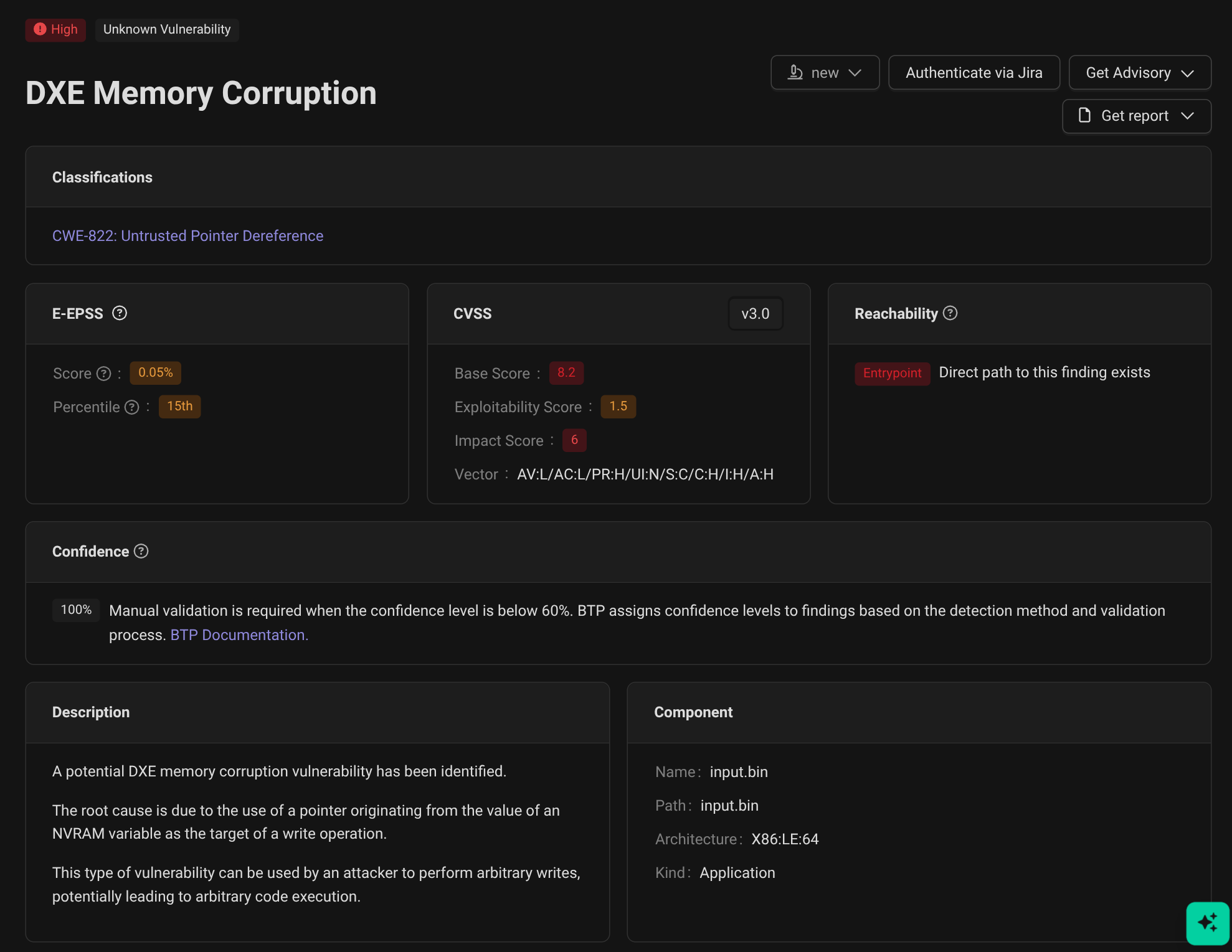1232x952 pixels.
Task: Click the Unknown Vulnerability tag
Action: click(167, 29)
